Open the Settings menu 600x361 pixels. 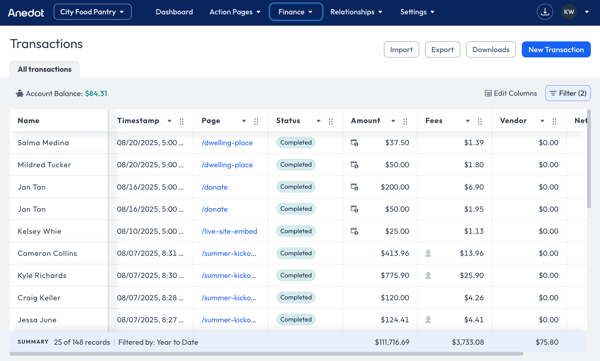417,12
